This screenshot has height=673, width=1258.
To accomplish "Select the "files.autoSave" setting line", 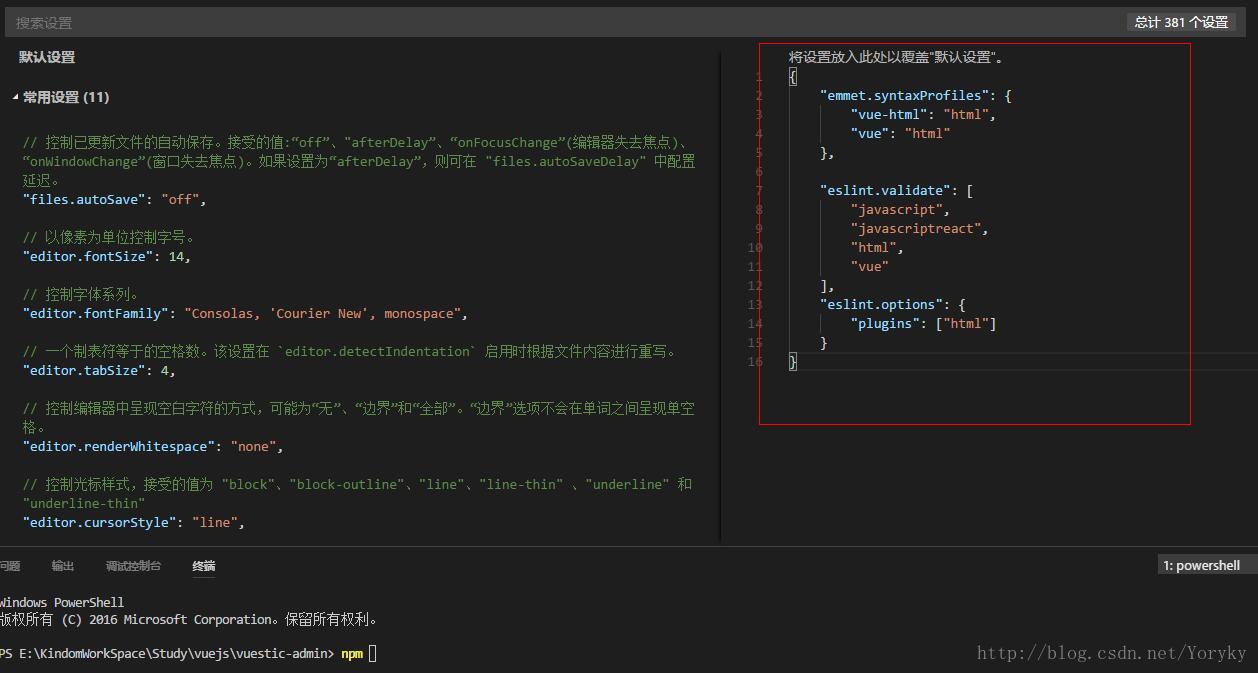I will click(114, 199).
